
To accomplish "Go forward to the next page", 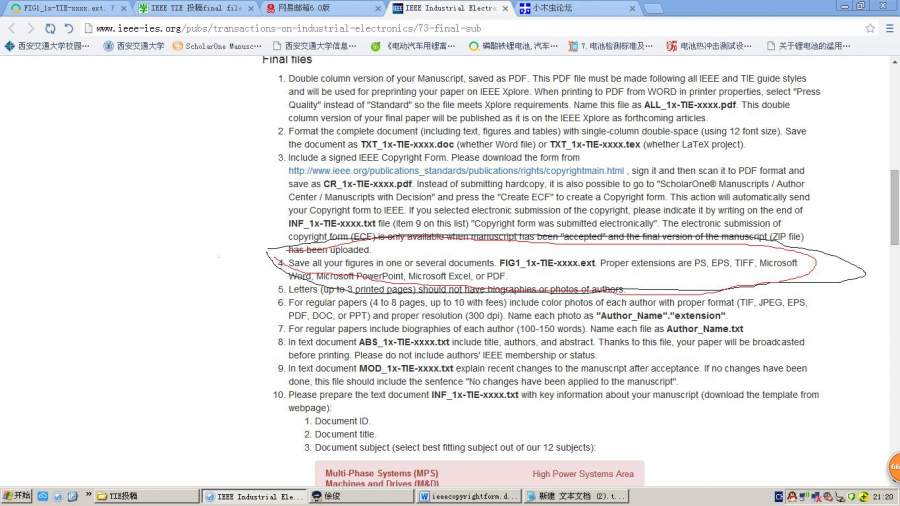I will 31,28.
